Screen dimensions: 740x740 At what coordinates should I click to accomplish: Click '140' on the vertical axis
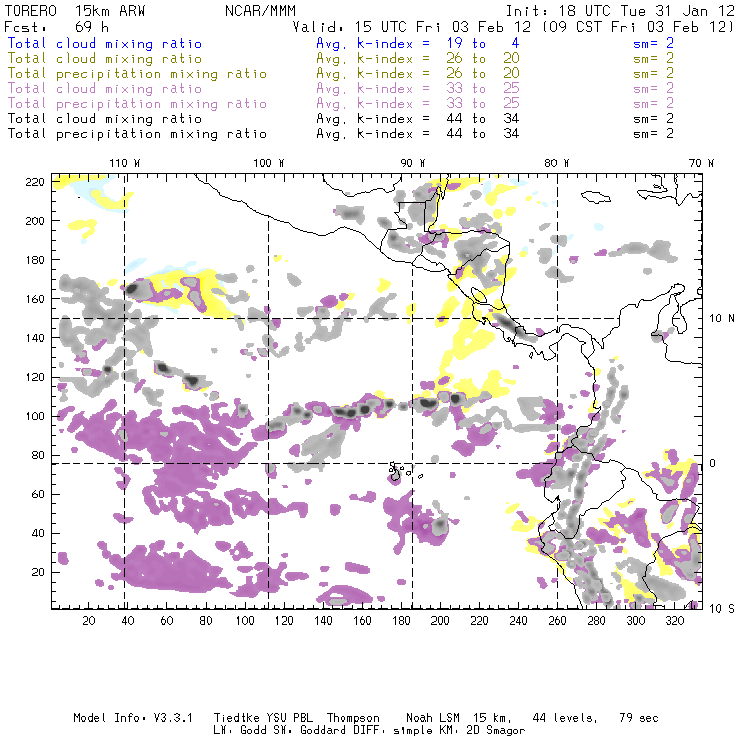pos(35,338)
